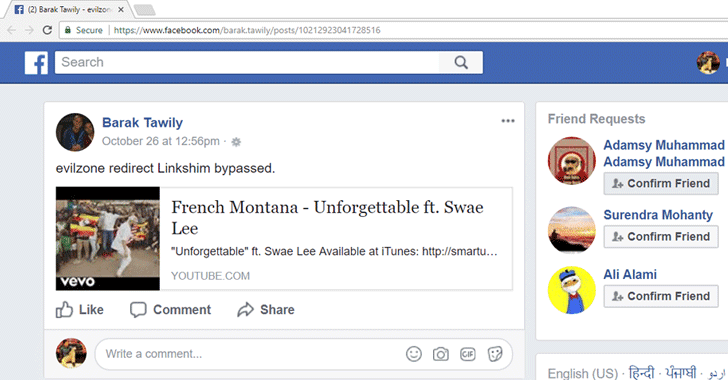Click the post text evilzone redirect Linkshim bypassed
The height and width of the screenshot is (380, 728).
165,168
